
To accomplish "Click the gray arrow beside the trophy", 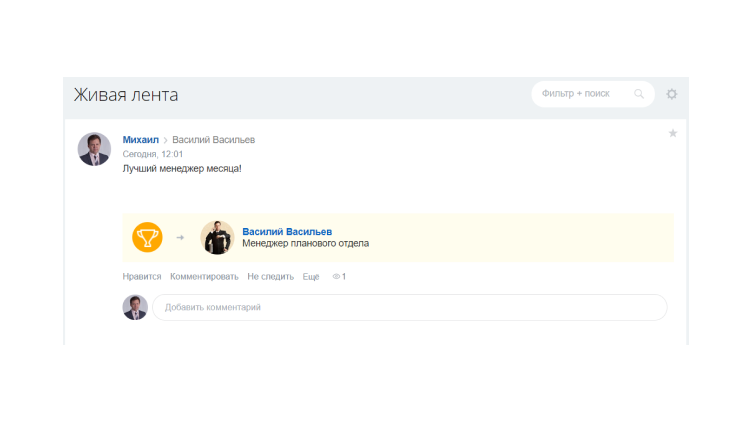I will (180, 237).
